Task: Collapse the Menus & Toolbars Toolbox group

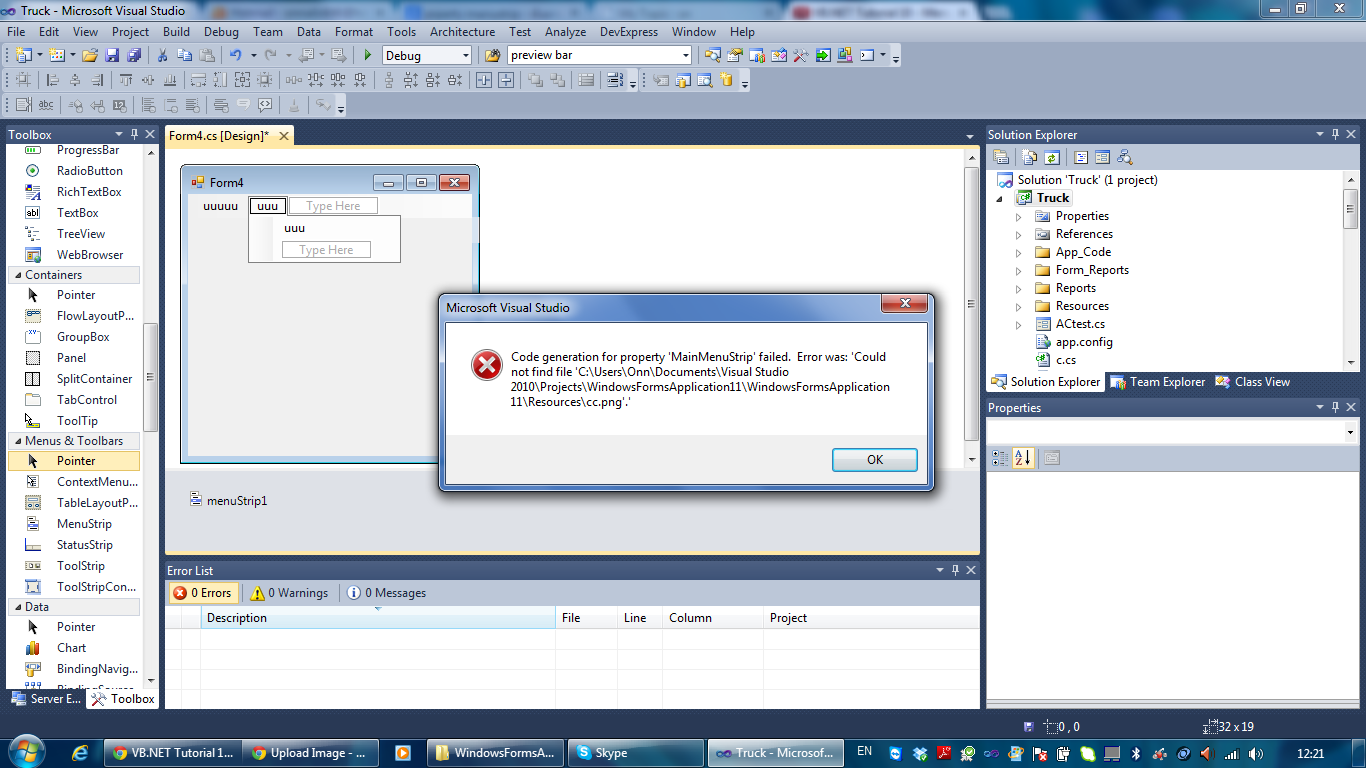Action: [x=16, y=441]
